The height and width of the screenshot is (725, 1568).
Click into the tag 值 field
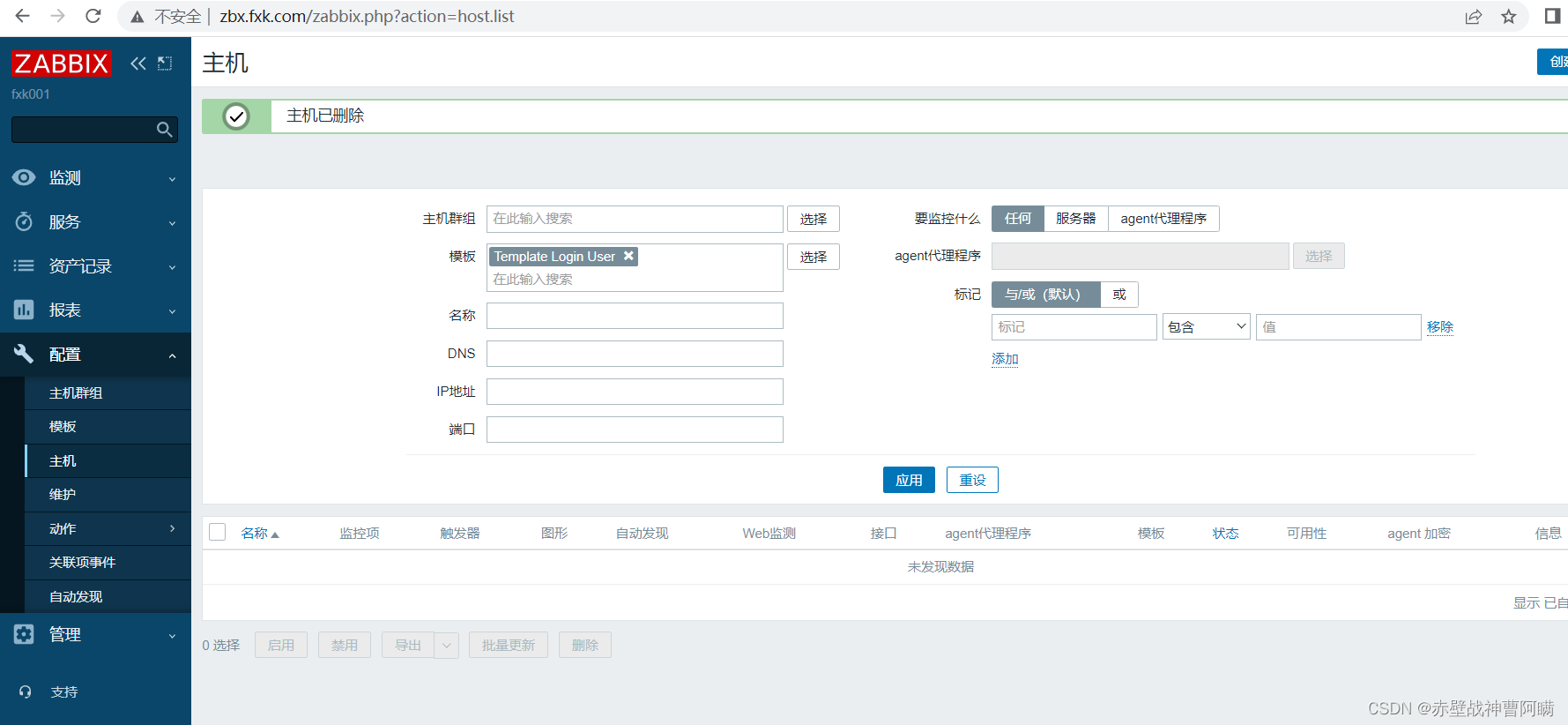1338,327
